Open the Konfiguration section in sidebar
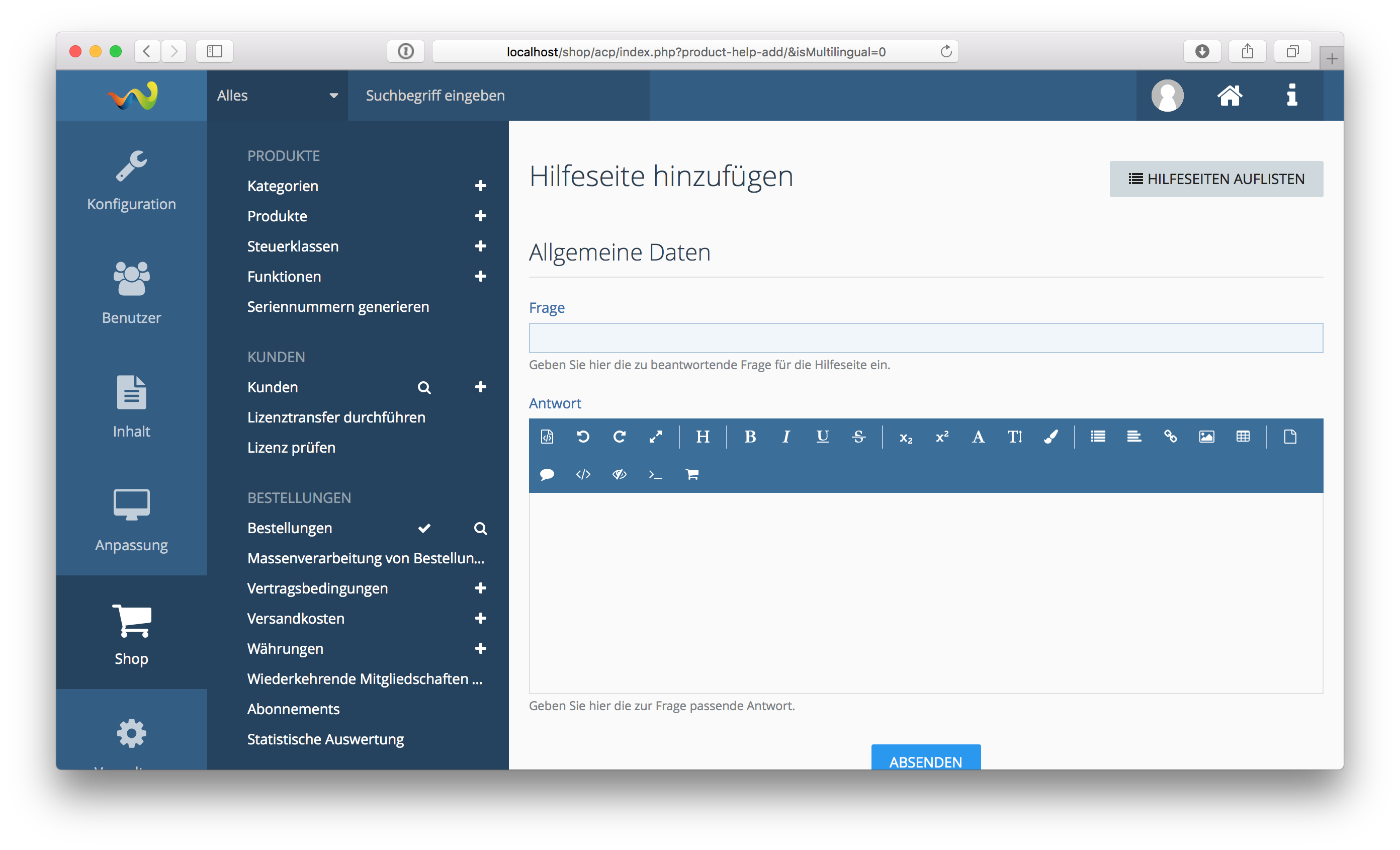Image resolution: width=1400 pixels, height=850 pixels. [131, 180]
